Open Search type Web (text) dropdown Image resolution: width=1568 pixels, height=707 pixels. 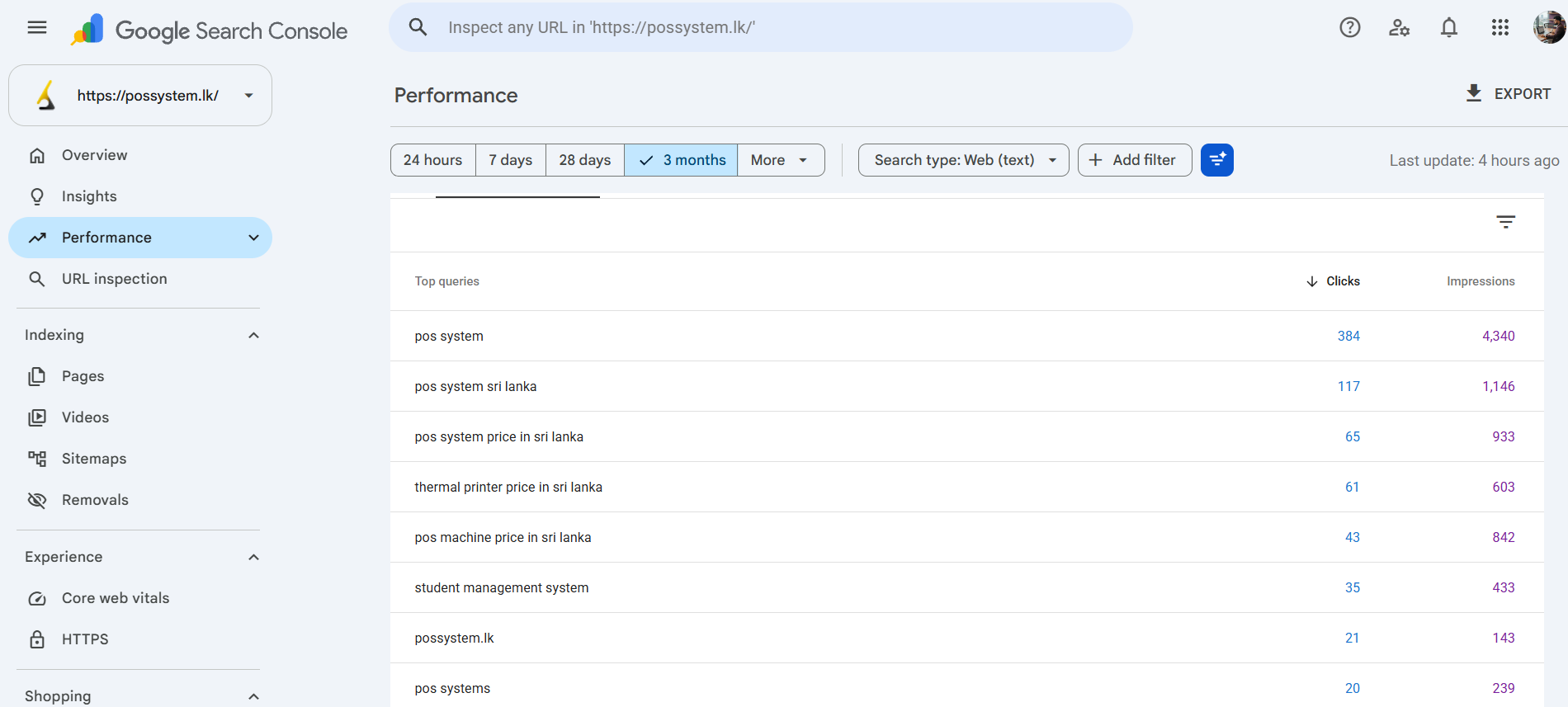(x=964, y=160)
